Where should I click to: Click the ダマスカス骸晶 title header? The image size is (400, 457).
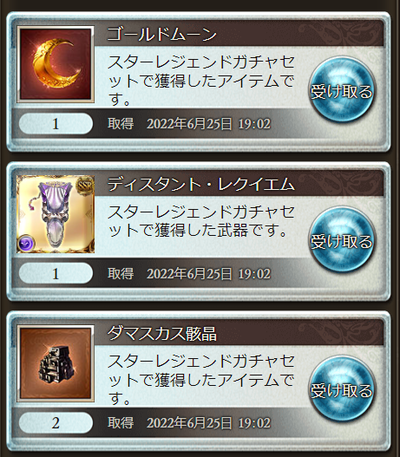click(x=162, y=333)
